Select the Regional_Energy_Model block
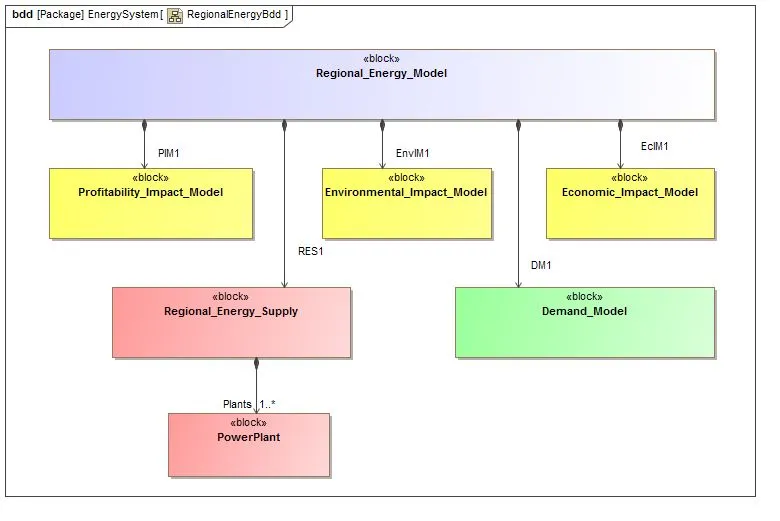 [x=382, y=84]
